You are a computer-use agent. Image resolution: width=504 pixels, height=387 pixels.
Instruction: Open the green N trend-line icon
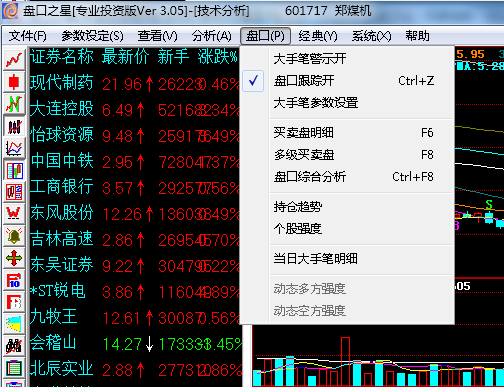point(14,104)
